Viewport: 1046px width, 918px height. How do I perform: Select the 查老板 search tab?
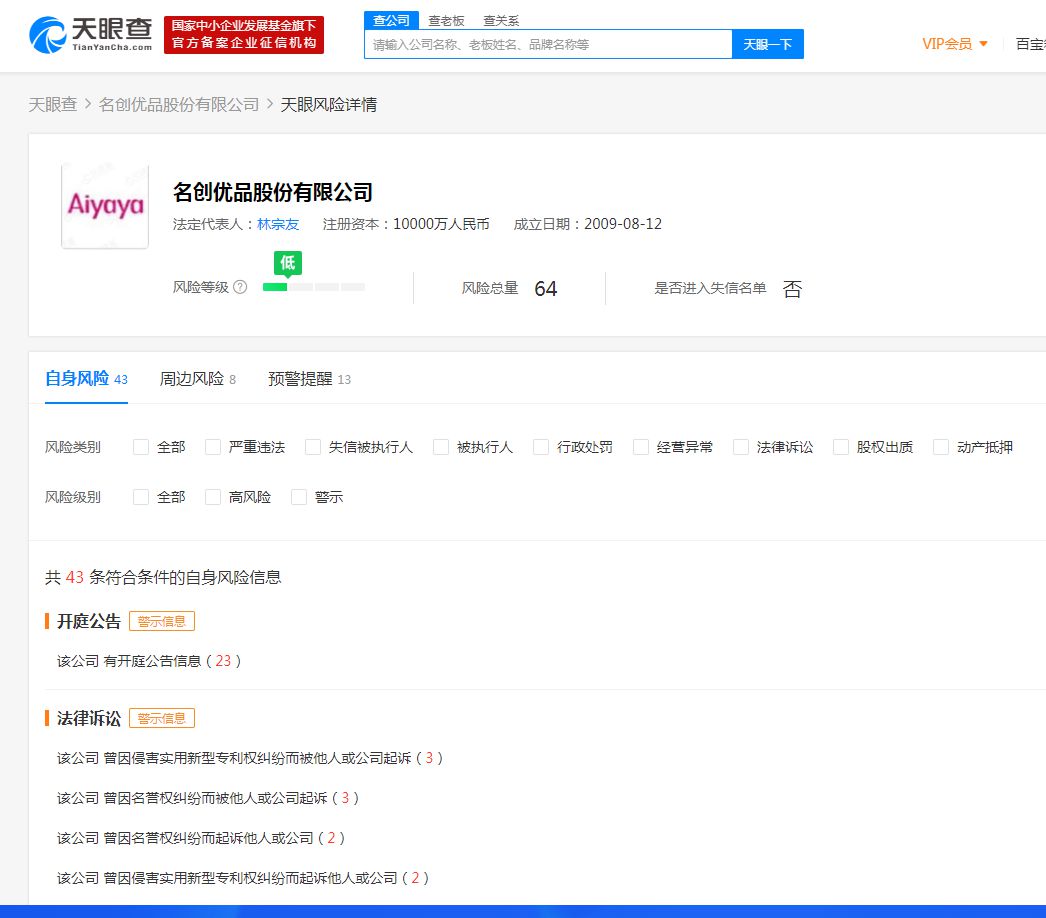(446, 21)
